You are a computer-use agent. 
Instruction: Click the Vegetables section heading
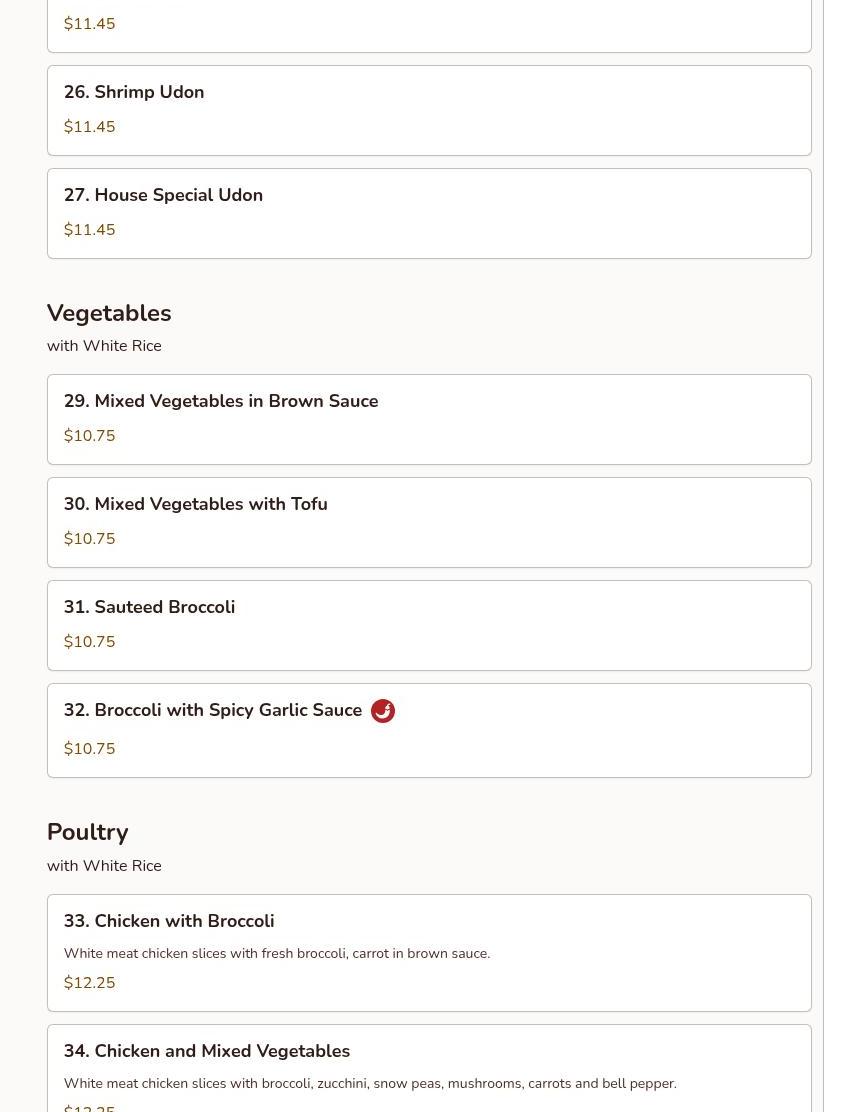click(x=109, y=313)
